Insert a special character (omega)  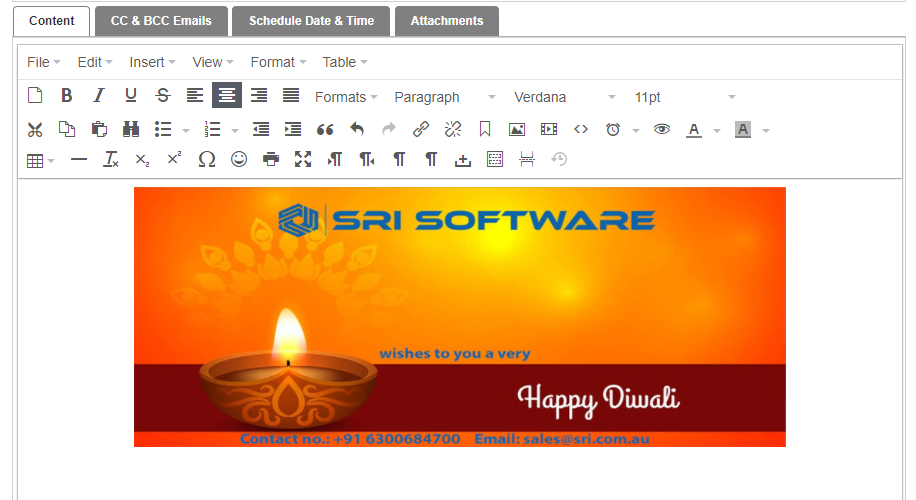pos(207,159)
